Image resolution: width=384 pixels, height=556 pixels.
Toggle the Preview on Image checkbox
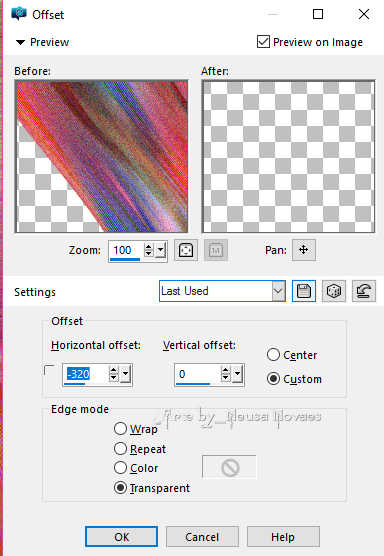coord(263,42)
